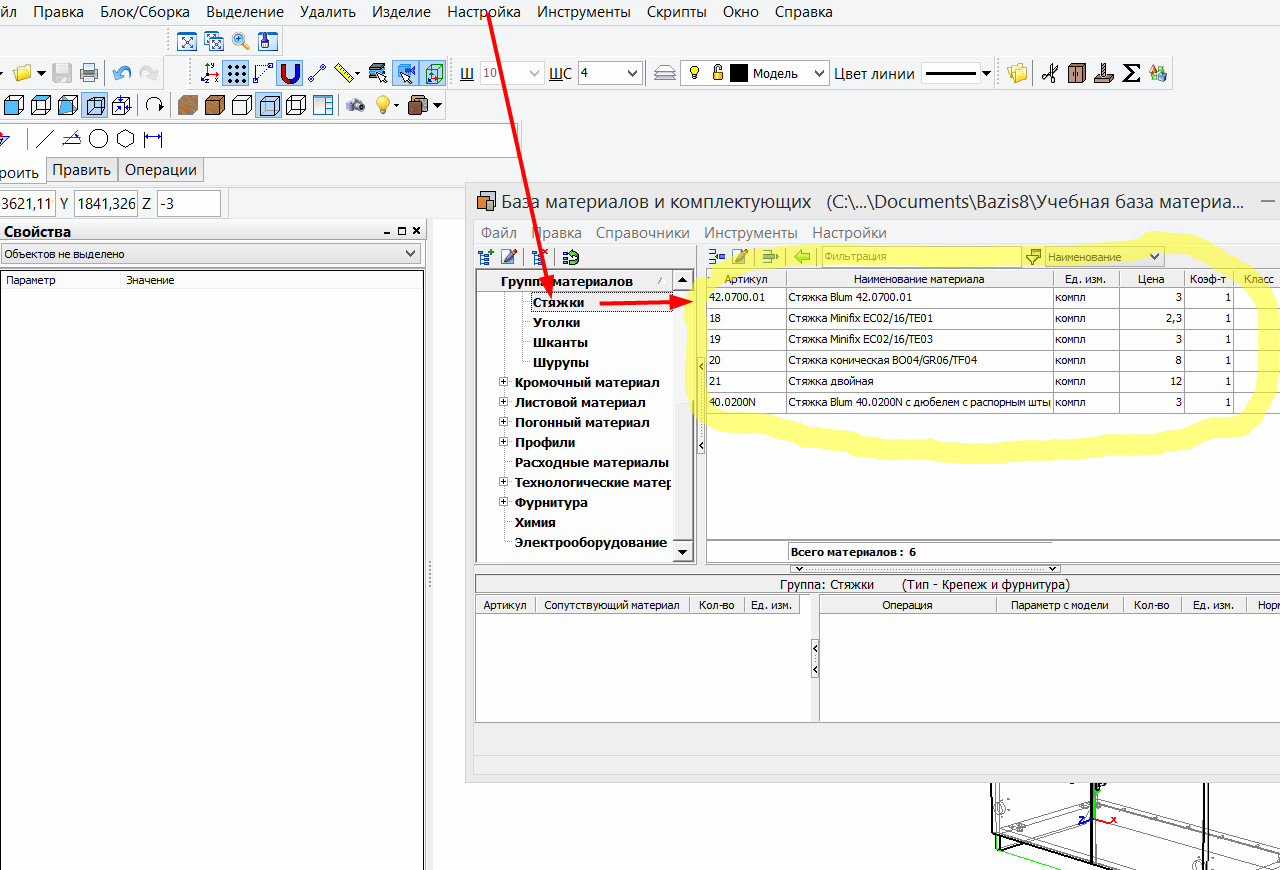
Task: Click the zoom magnifier icon in top toolbar
Action: click(x=241, y=41)
